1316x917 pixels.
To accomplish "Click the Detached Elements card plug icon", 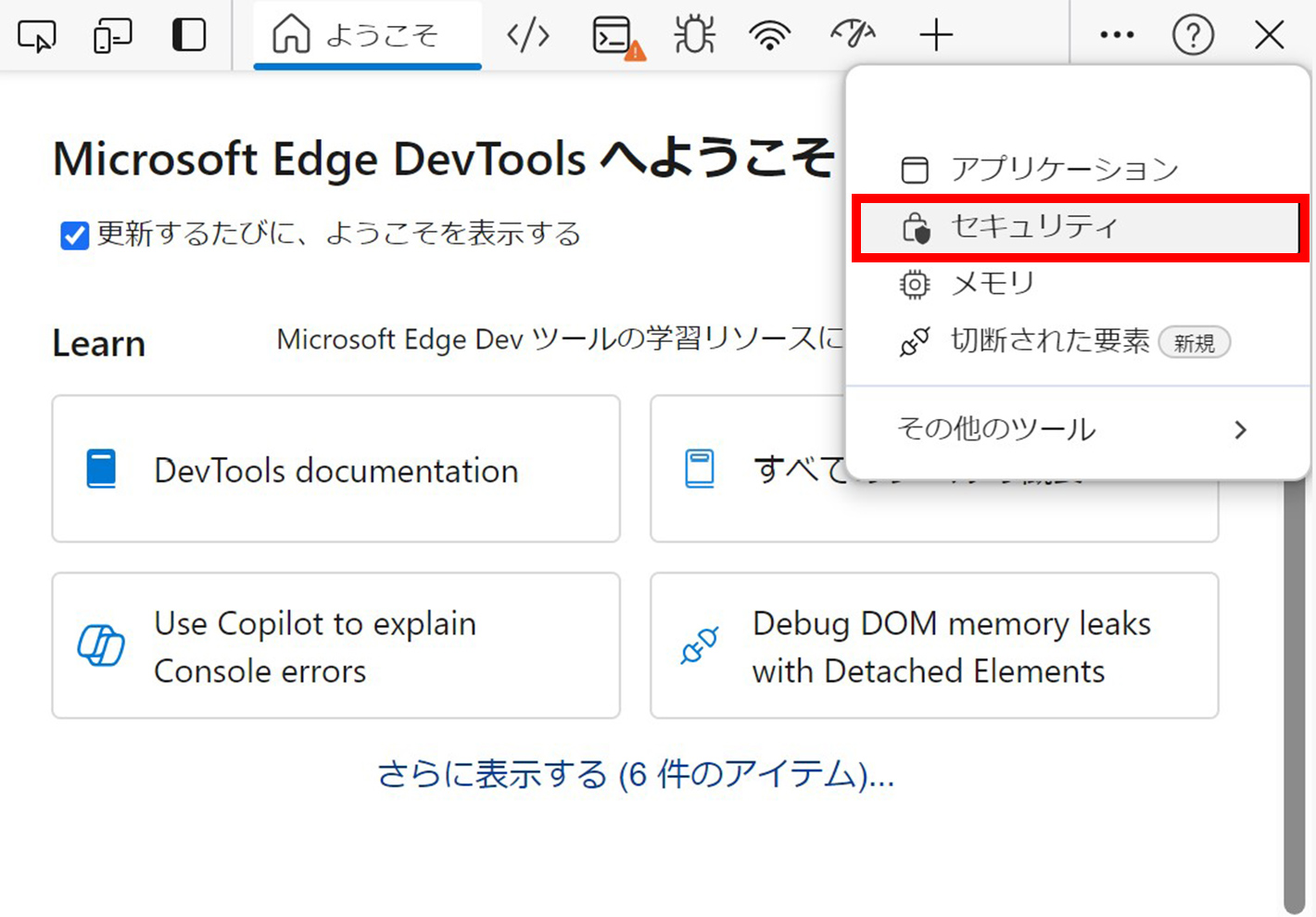I will (700, 645).
